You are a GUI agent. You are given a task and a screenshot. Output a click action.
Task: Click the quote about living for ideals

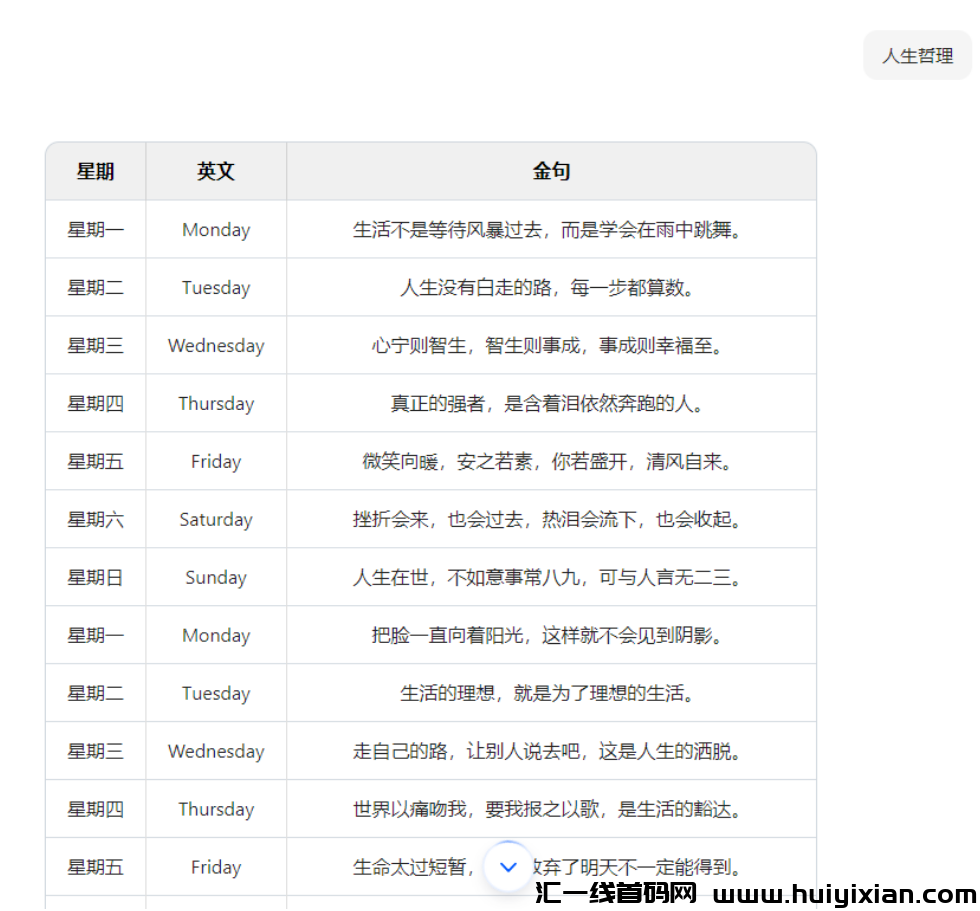(551, 693)
